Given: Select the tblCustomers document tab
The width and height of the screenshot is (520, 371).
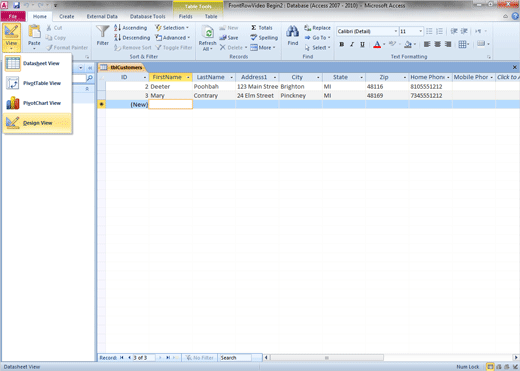Looking at the screenshot, I should [122, 68].
